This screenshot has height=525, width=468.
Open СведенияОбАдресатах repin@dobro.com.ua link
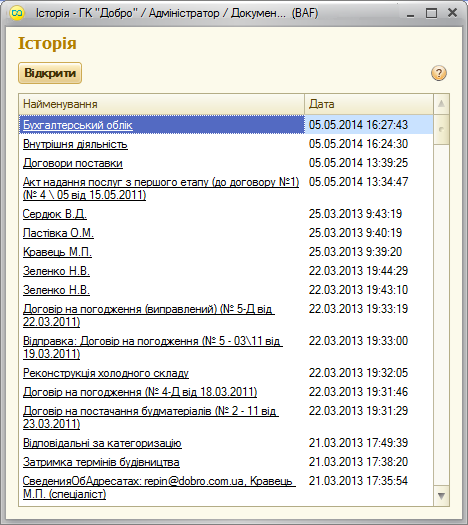coord(159,488)
